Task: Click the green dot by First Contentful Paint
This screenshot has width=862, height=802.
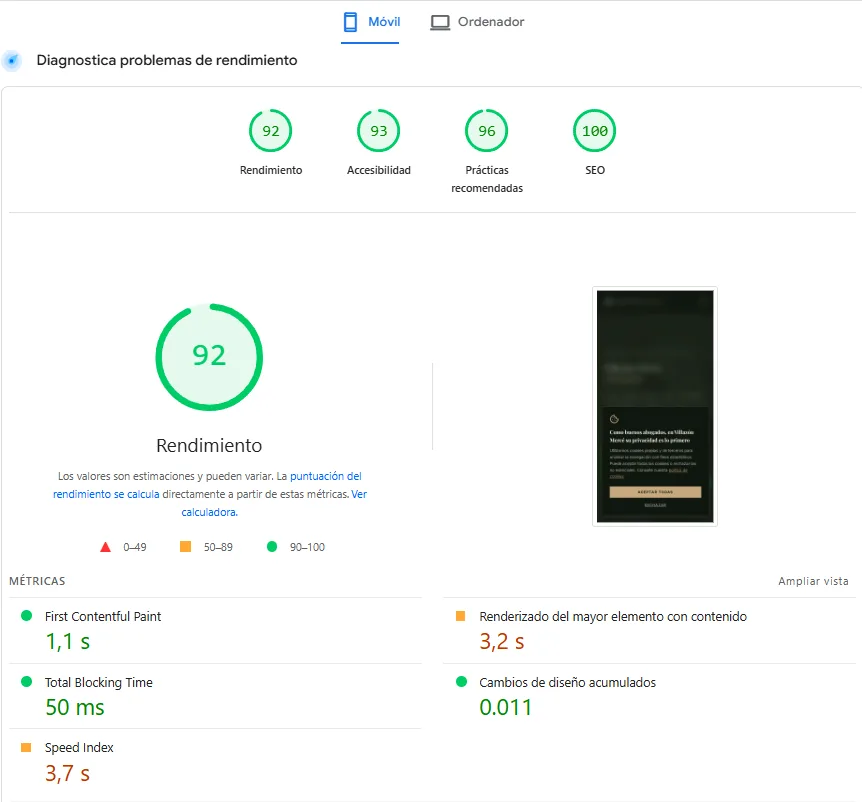Action: point(26,616)
